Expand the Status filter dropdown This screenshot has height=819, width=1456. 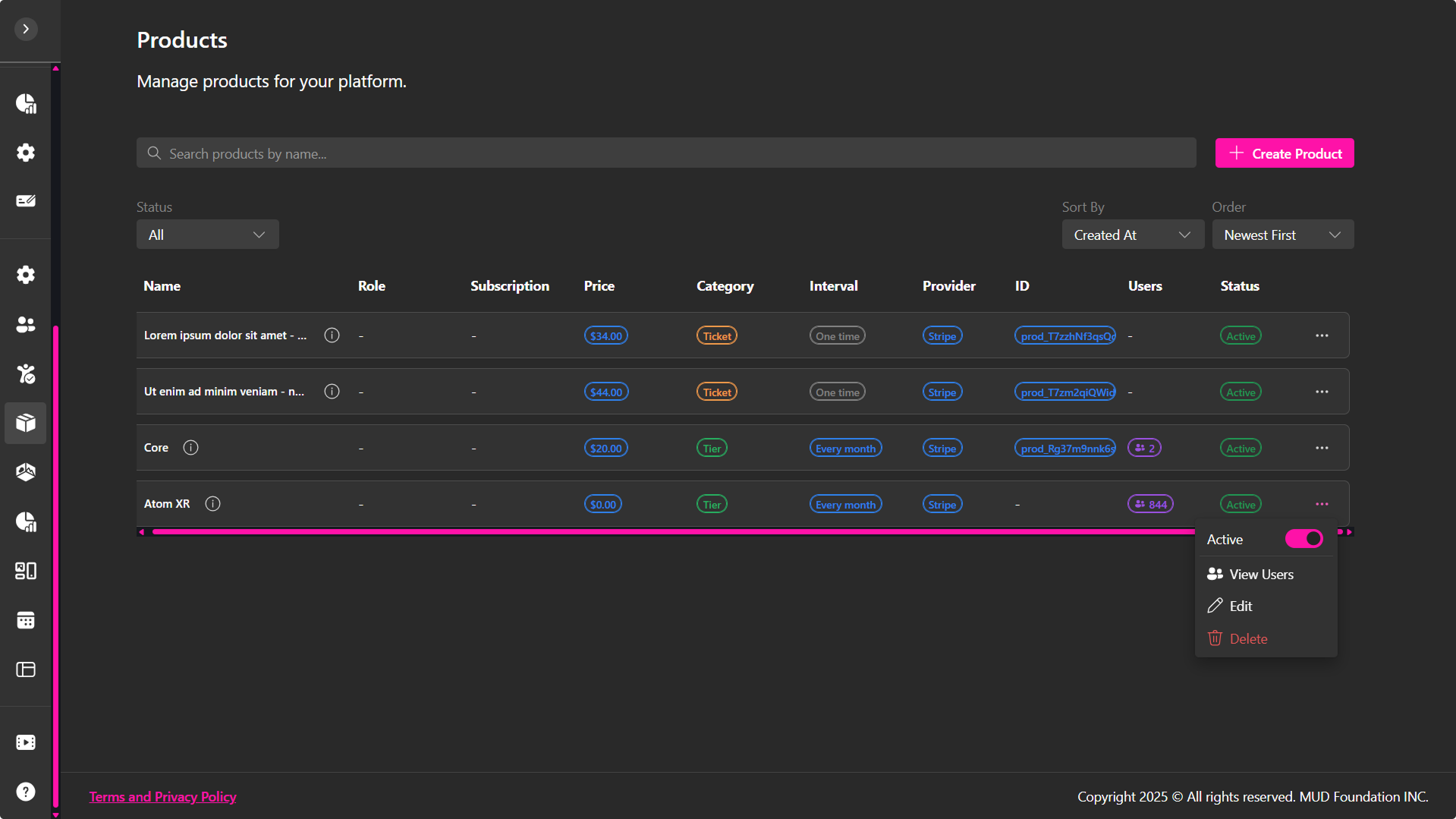tap(207, 235)
